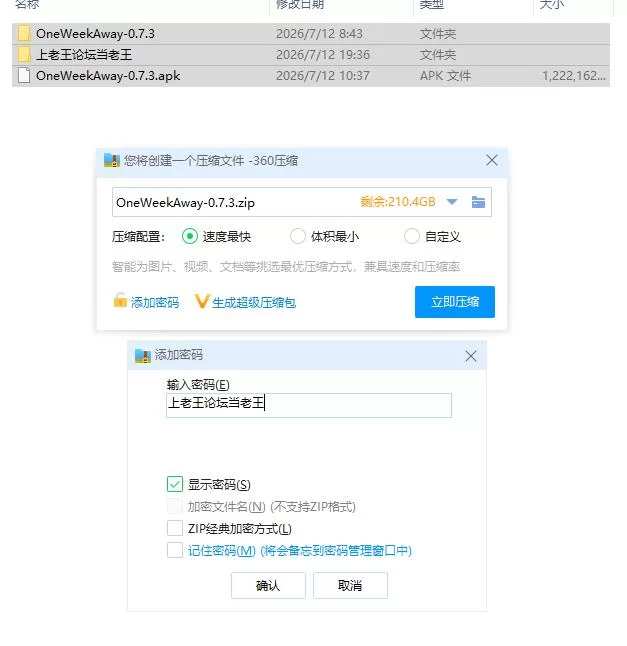Click the folder name OneWeekAway-0.7.3 in list
This screenshot has height=646, width=627.
95,34
